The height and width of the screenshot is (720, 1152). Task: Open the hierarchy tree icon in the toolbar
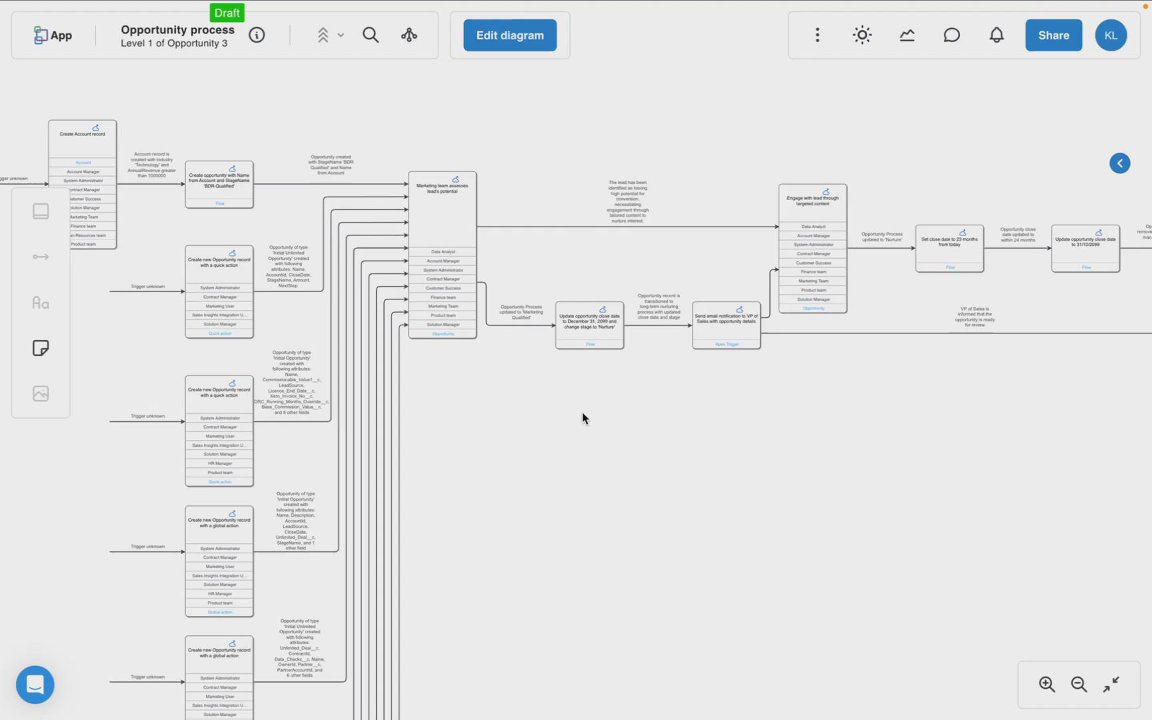pyautogui.click(x=409, y=35)
